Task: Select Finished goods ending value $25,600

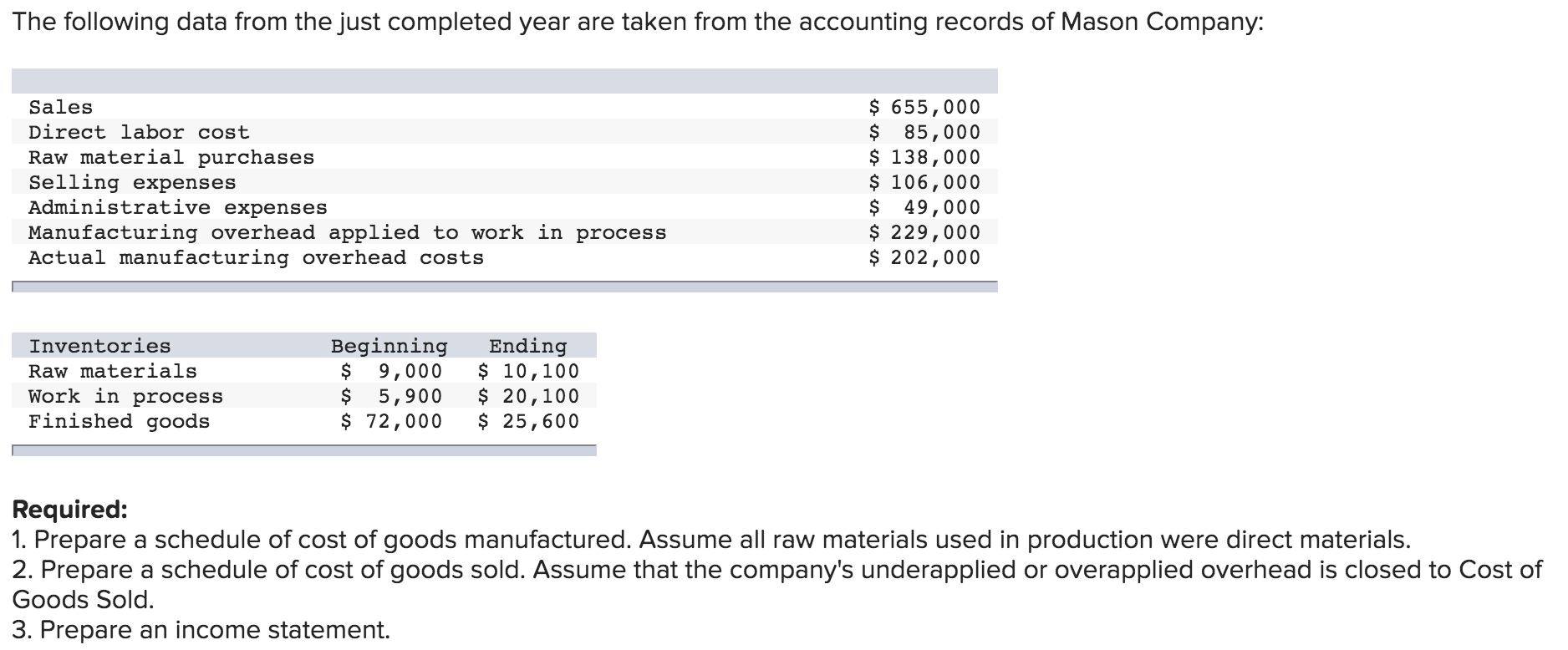Action: [x=528, y=421]
